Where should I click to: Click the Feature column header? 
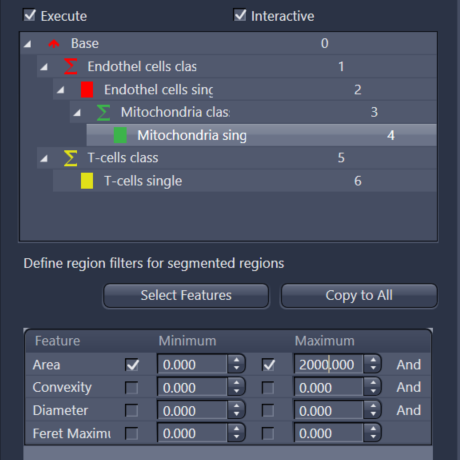tap(57, 341)
